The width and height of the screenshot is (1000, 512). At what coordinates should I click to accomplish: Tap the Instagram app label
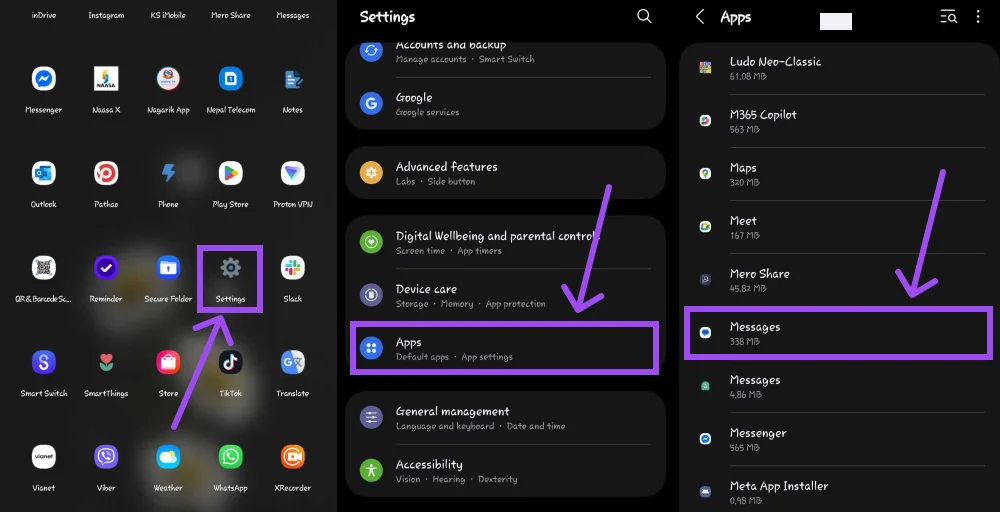click(x=106, y=15)
